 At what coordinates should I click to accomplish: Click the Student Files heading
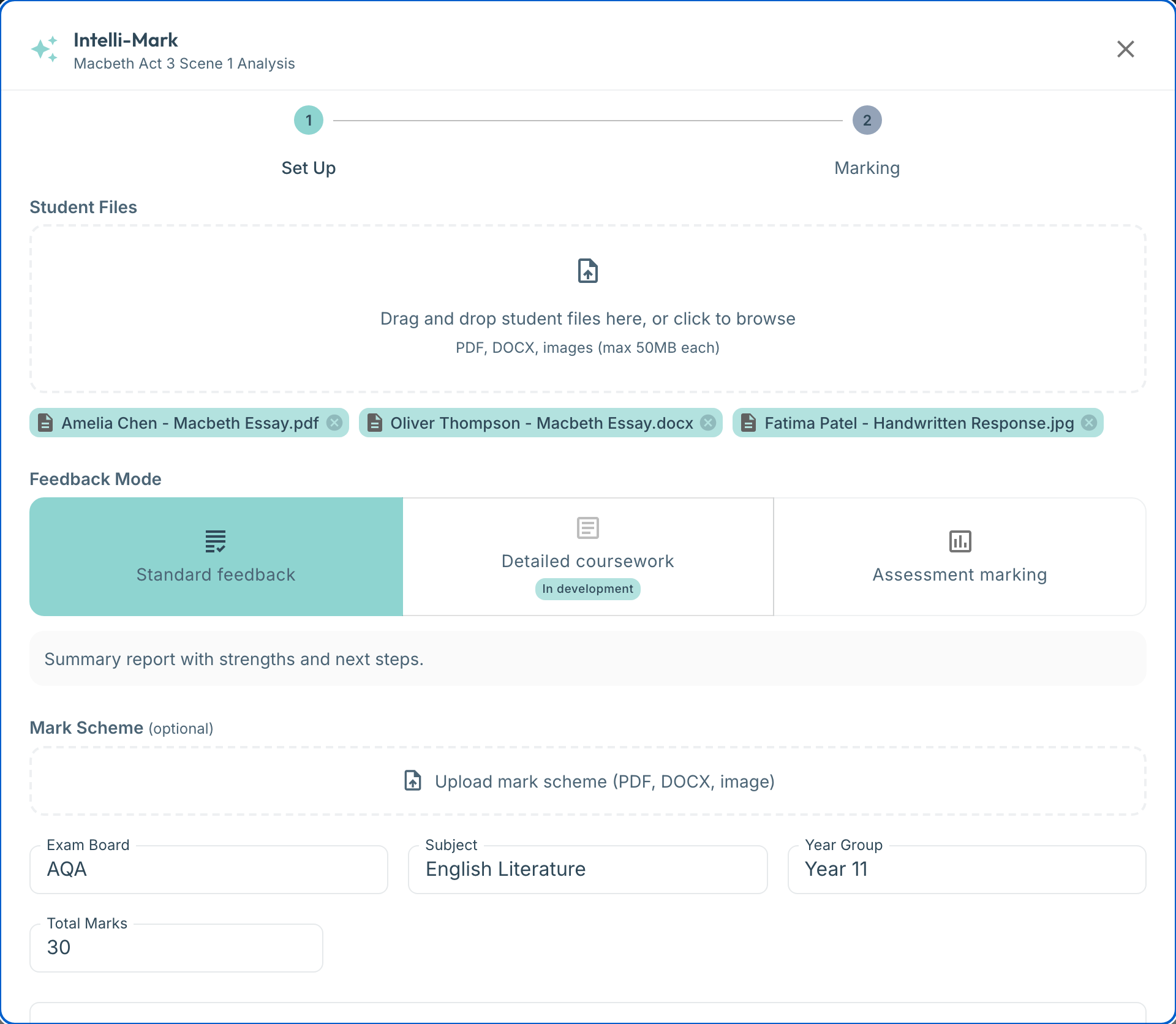pyautogui.click(x=83, y=207)
